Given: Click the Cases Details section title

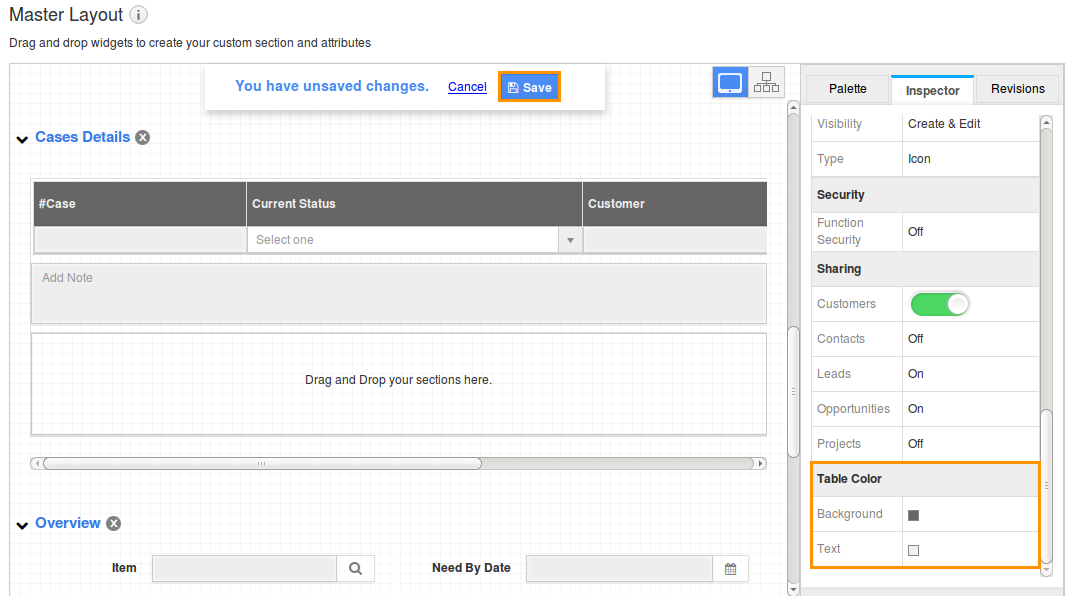Looking at the screenshot, I should coord(83,137).
